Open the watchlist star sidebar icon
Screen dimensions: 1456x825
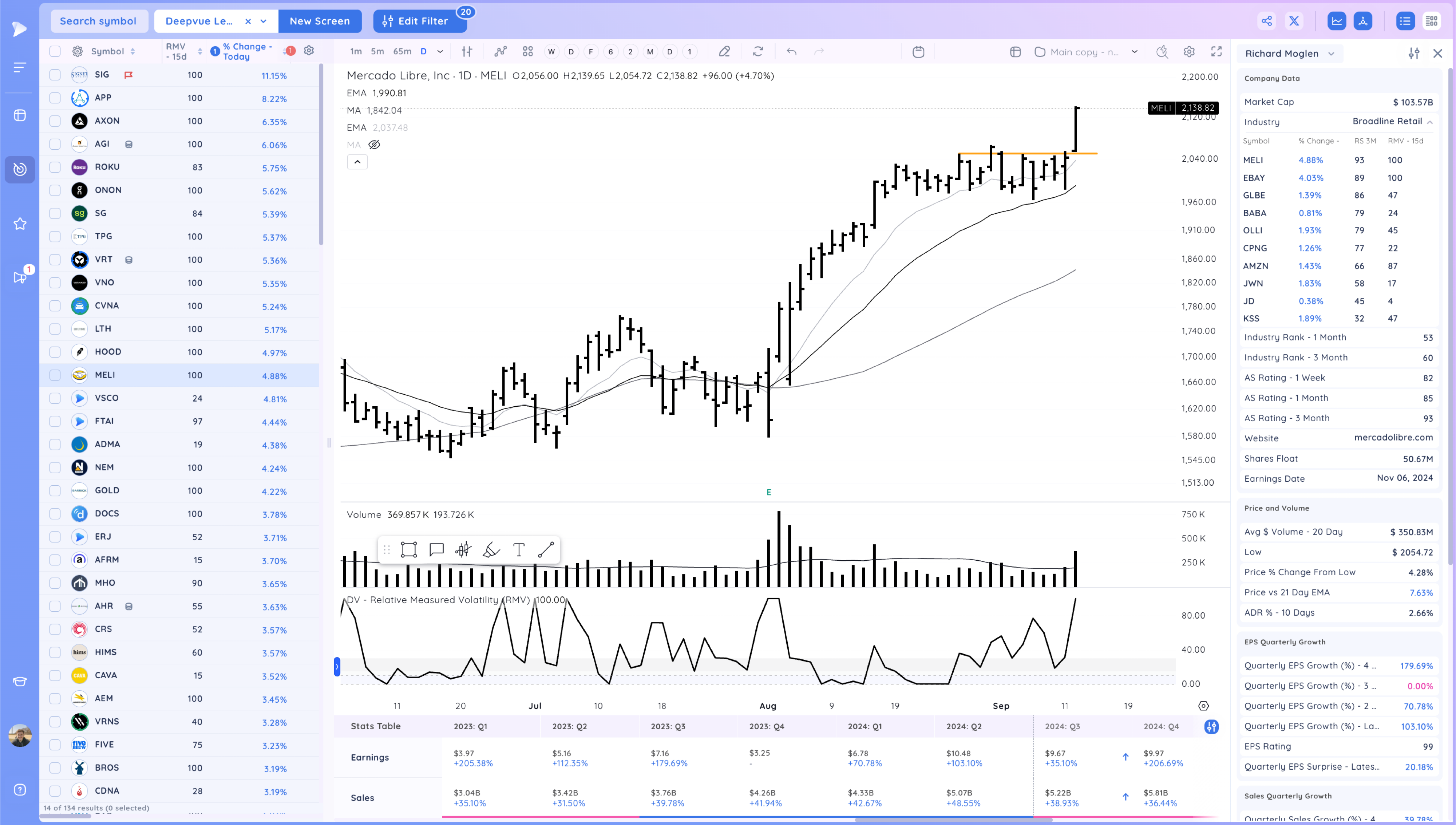20,224
